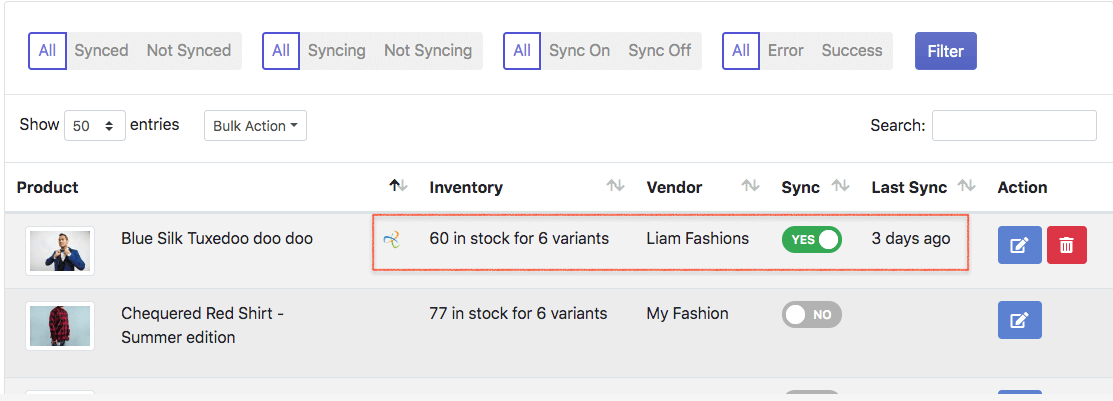Sort by the Vendor column arrows
Viewport: 1113px width, 401px height.
749,187
